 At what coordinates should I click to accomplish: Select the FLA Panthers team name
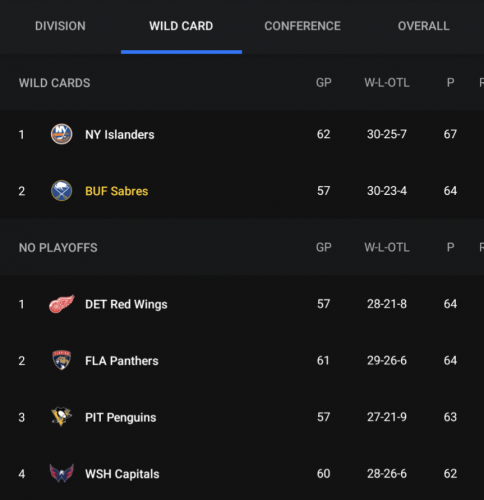point(122,361)
